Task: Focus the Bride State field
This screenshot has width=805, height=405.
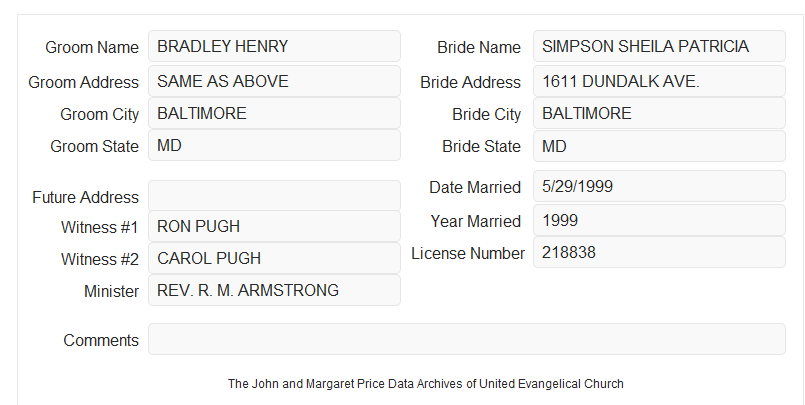Action: (659, 146)
